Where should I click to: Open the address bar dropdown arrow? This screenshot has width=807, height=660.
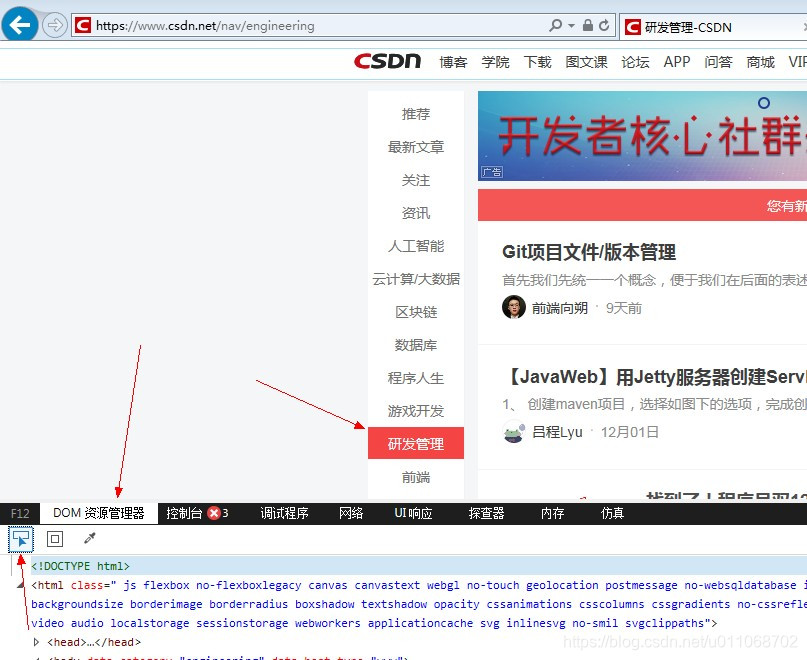coord(571,25)
